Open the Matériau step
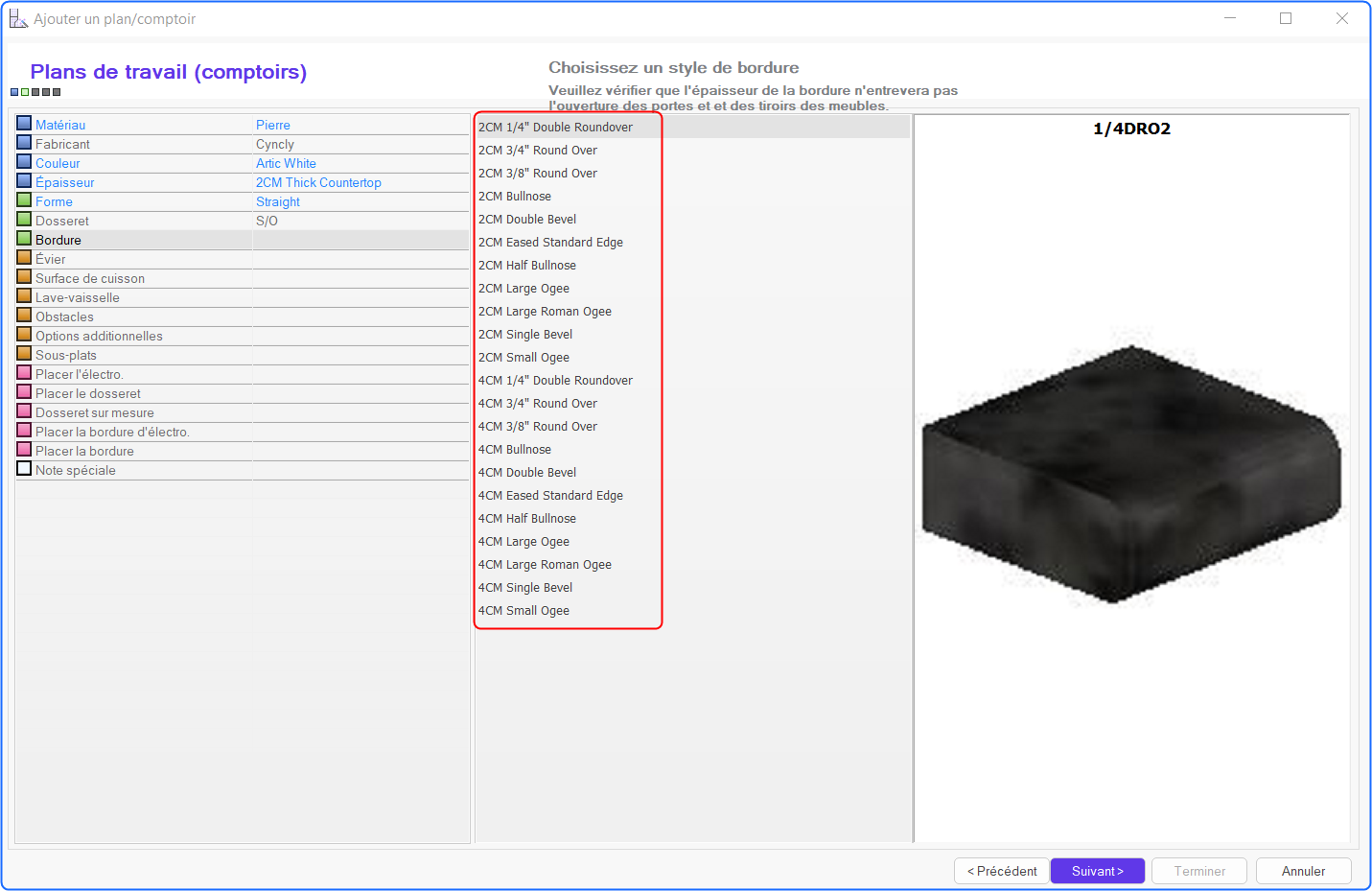Image resolution: width=1372 pixels, height=891 pixels. tap(60, 125)
